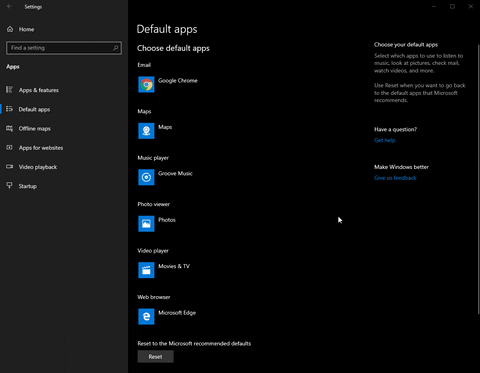
Task: Click the Apps & features icon
Action: (x=9, y=90)
